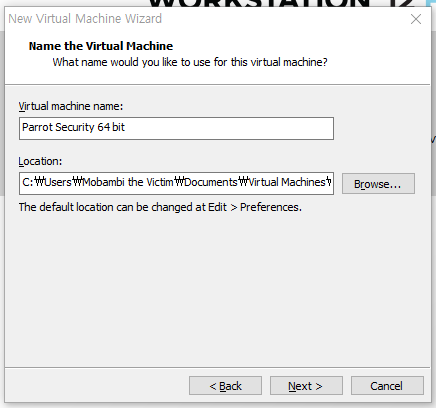Click the New Virtual Machine Wizard title bar
The height and width of the screenshot is (408, 436).
207,19
